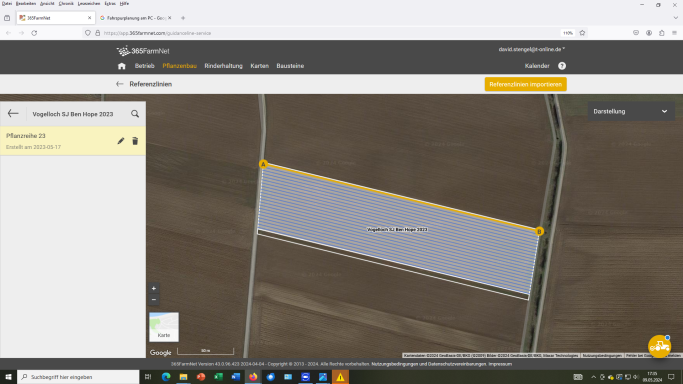Select point marker A on the map
The image size is (683, 384).
(x=263, y=164)
